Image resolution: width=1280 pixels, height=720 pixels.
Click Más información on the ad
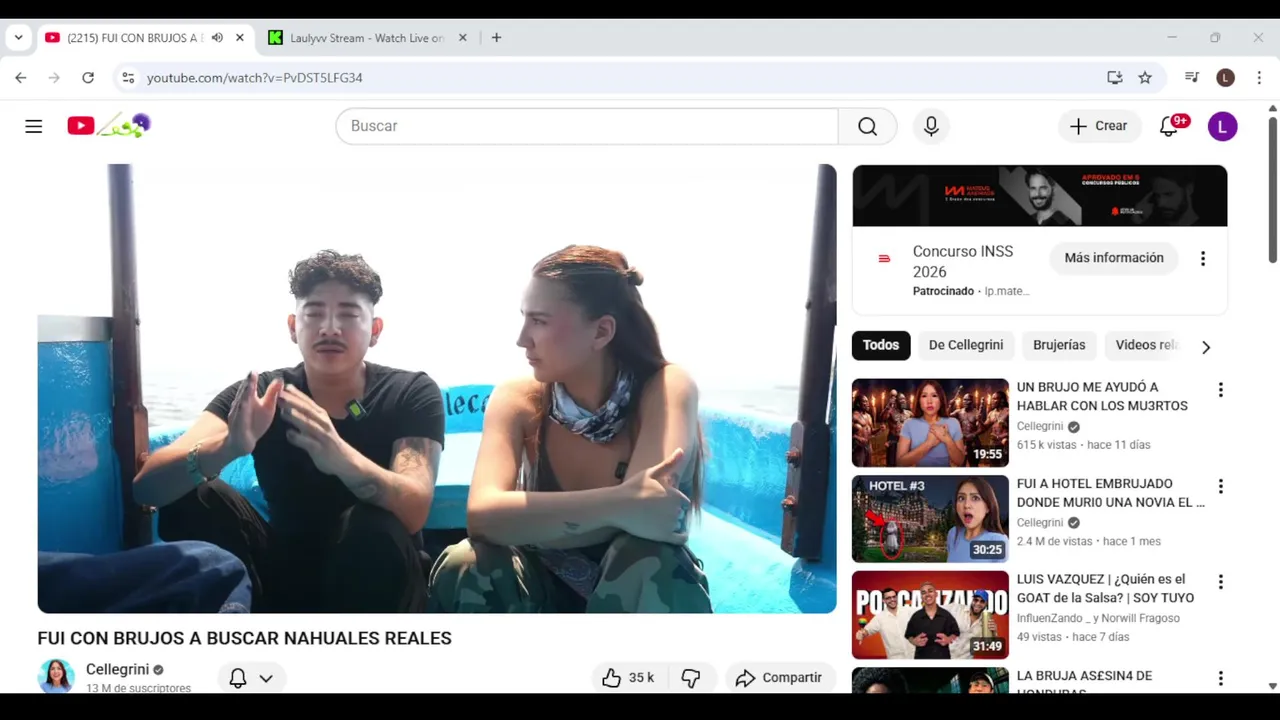(1114, 258)
